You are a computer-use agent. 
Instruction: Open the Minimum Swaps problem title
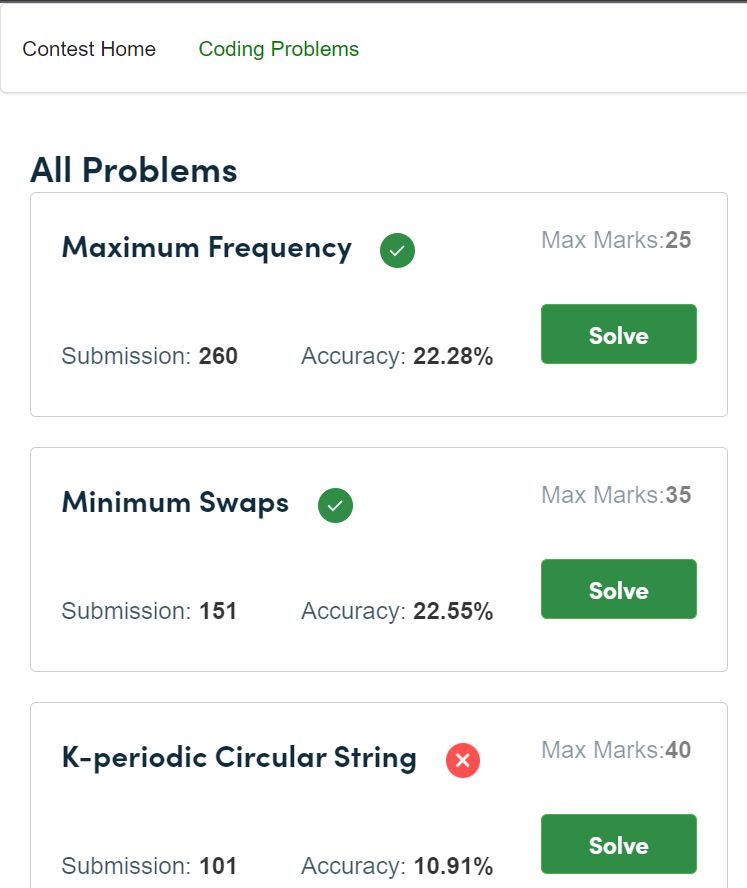175,503
